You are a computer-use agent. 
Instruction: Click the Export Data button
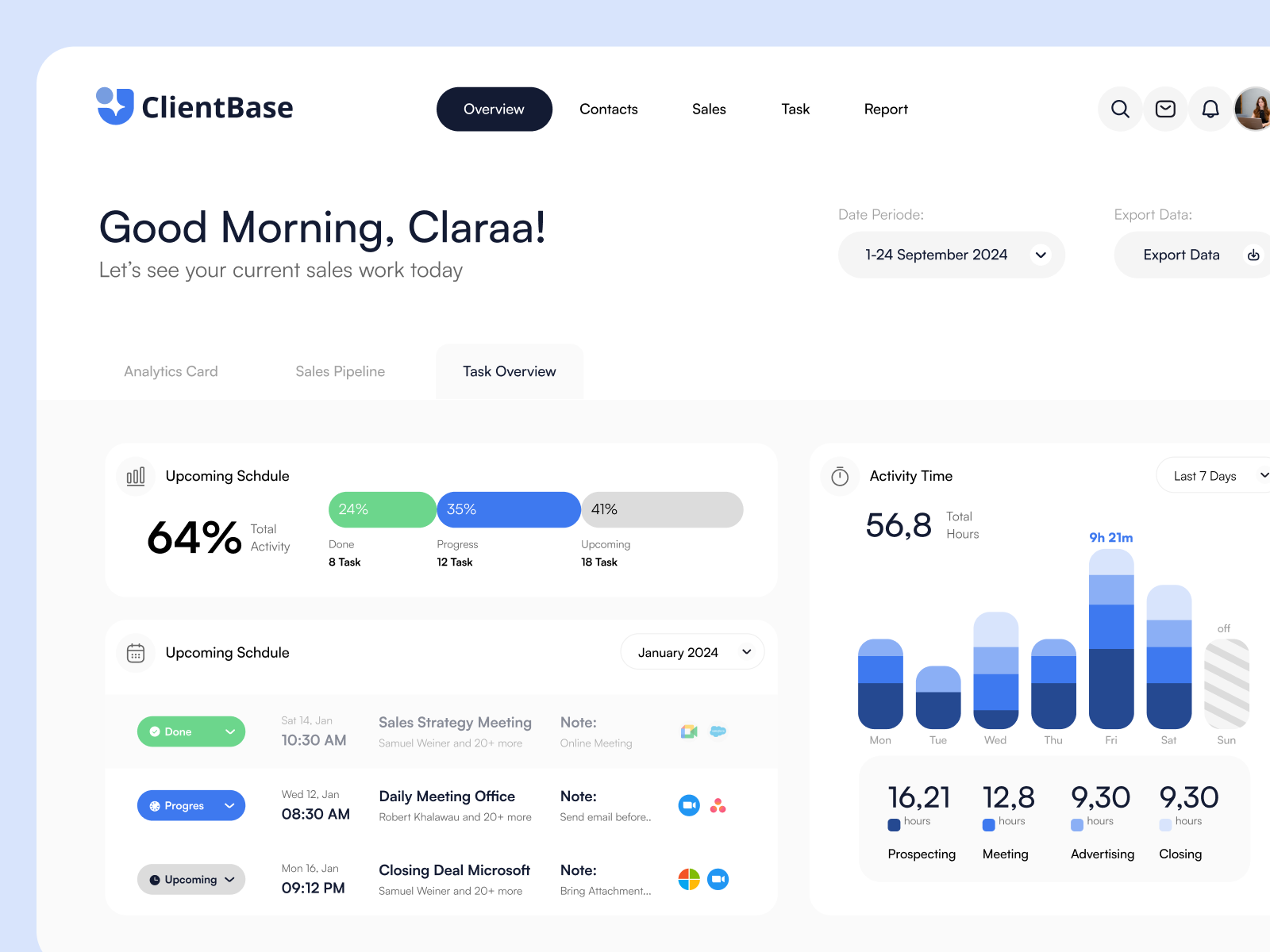click(1181, 255)
